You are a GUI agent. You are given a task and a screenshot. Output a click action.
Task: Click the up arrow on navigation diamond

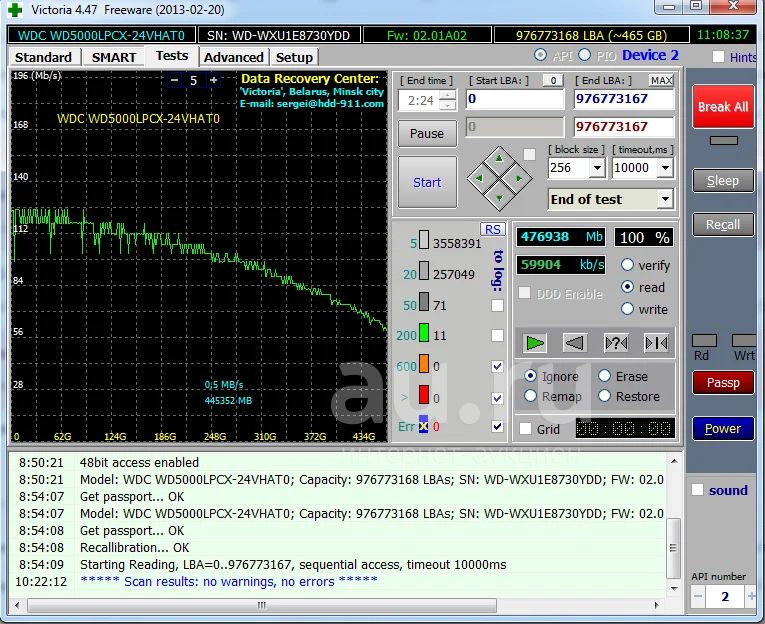pyautogui.click(x=499, y=159)
